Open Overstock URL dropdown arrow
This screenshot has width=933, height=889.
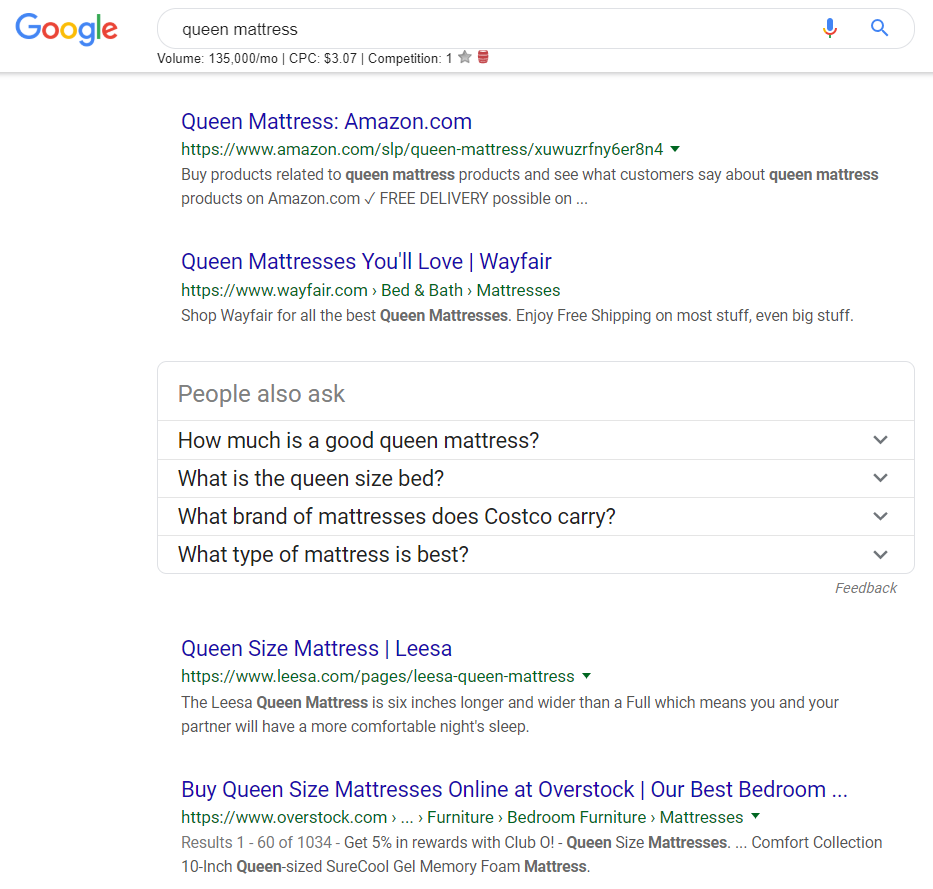pyautogui.click(x=755, y=816)
